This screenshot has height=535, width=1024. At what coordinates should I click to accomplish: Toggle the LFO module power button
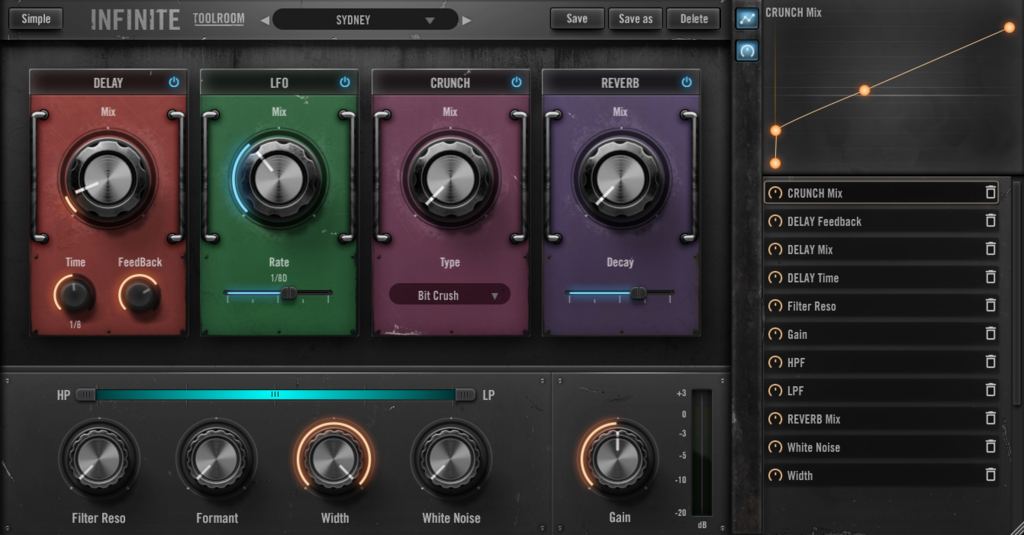point(345,82)
